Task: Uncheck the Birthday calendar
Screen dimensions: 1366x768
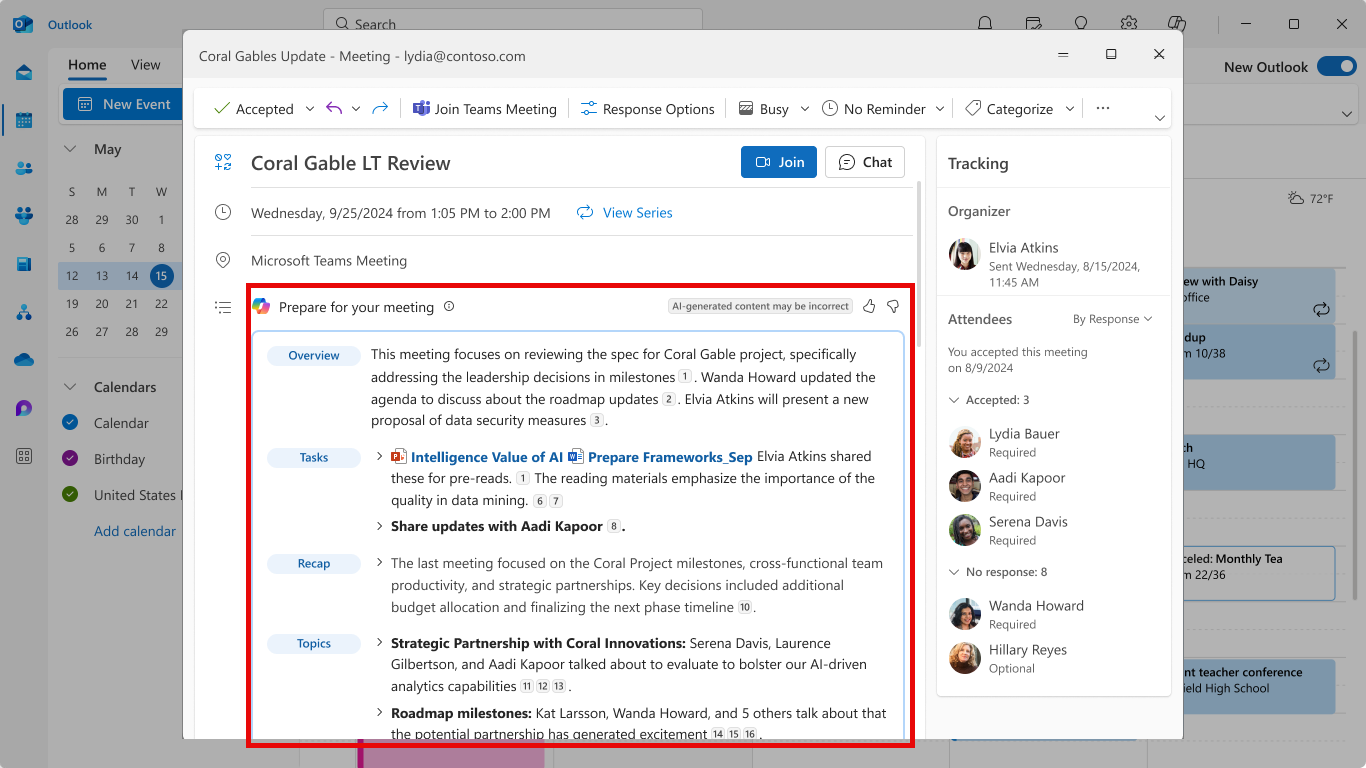Action: (70, 459)
